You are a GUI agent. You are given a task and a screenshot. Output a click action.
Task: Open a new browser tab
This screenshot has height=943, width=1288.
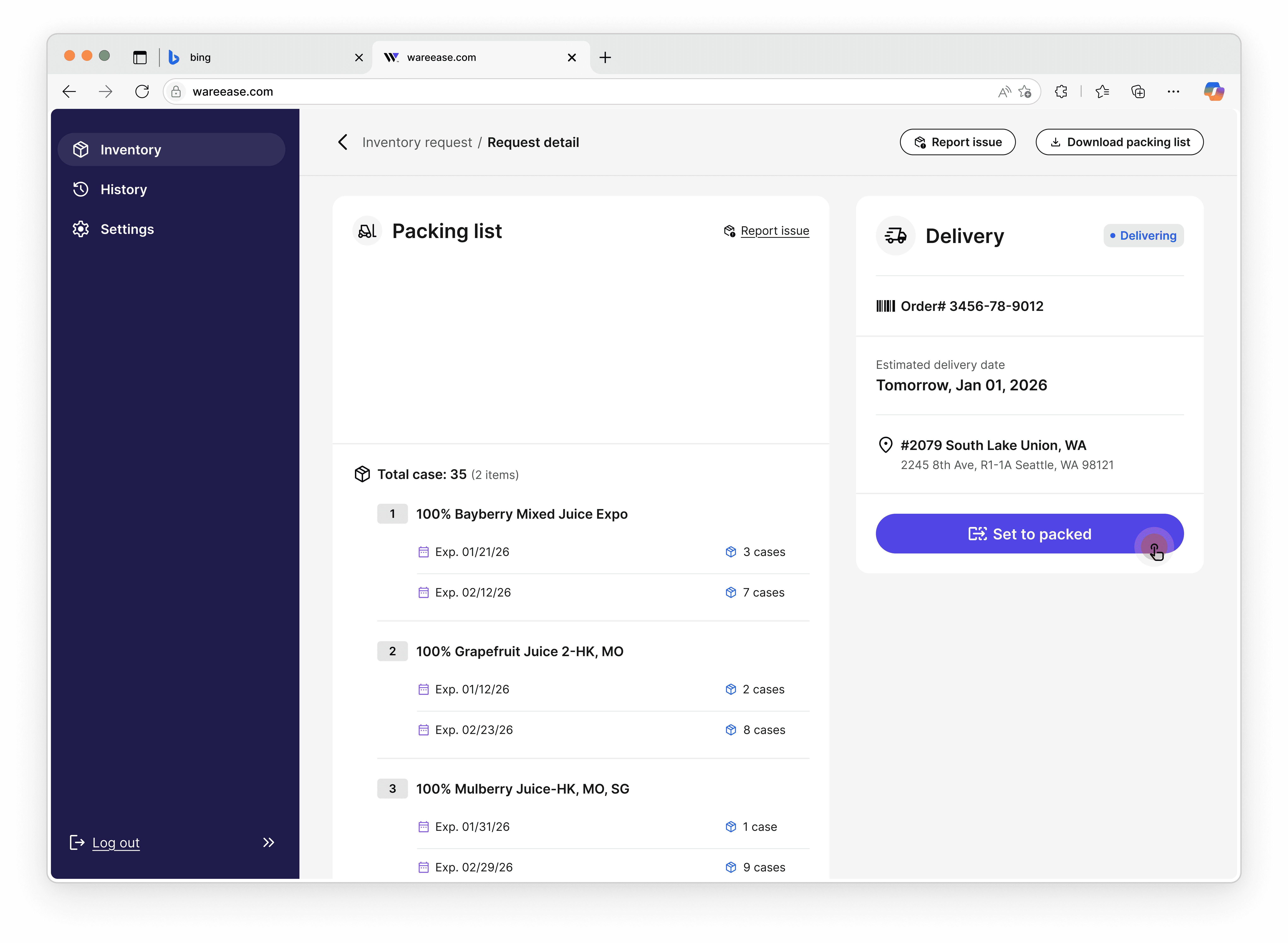click(x=605, y=57)
